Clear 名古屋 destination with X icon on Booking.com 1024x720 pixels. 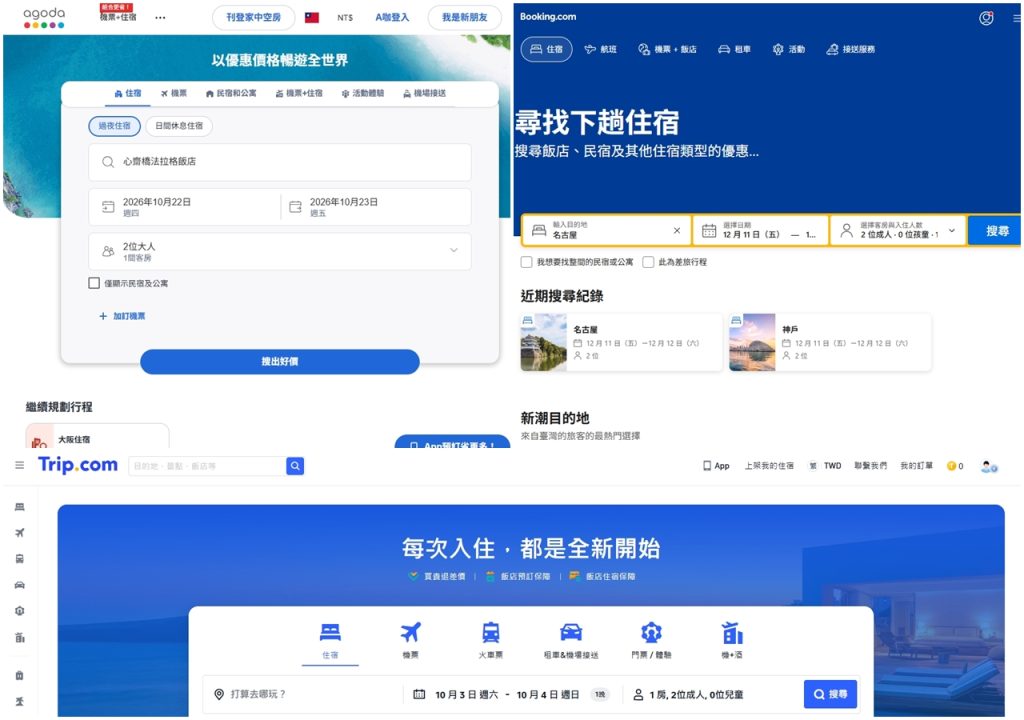(x=677, y=230)
